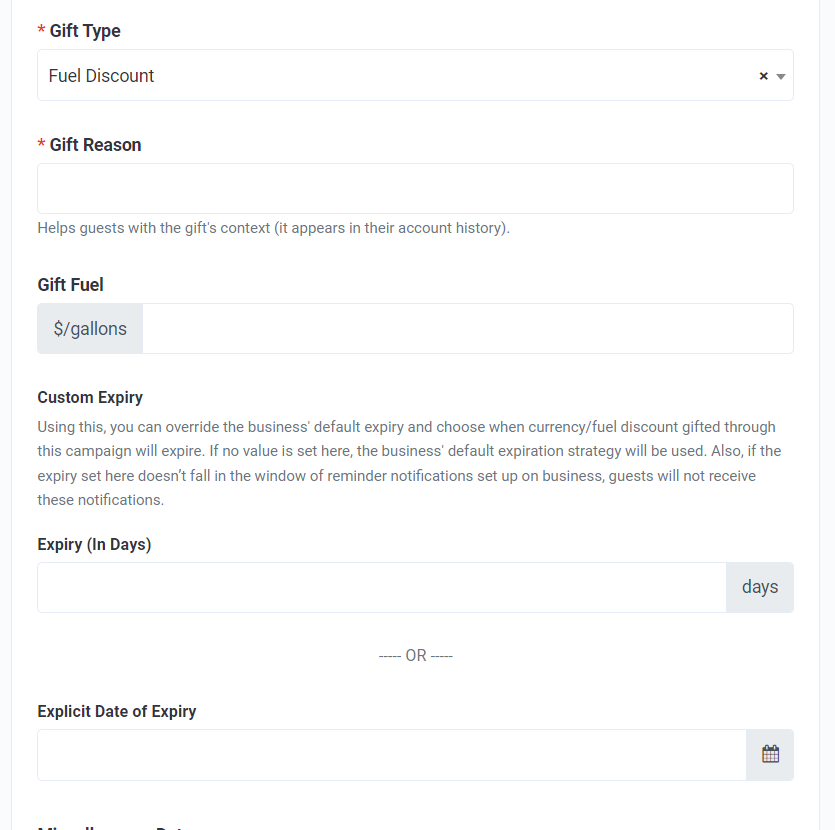Click the Custom Expiry description paragraph
835x830 pixels.
[409, 463]
